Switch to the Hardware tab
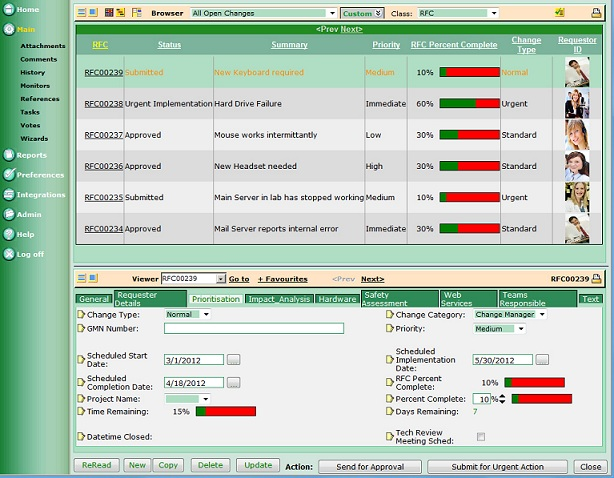The image size is (614, 478). [x=337, y=299]
